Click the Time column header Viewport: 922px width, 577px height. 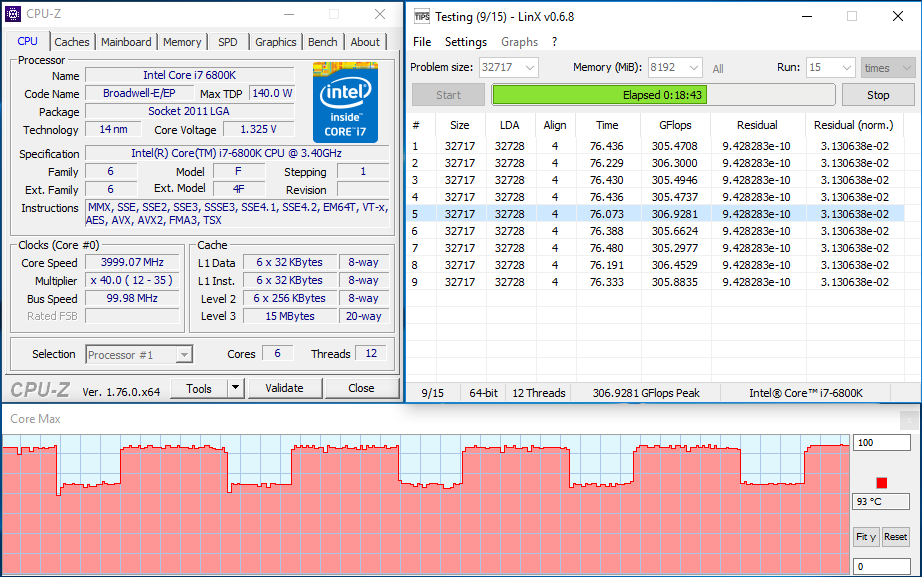tap(607, 125)
